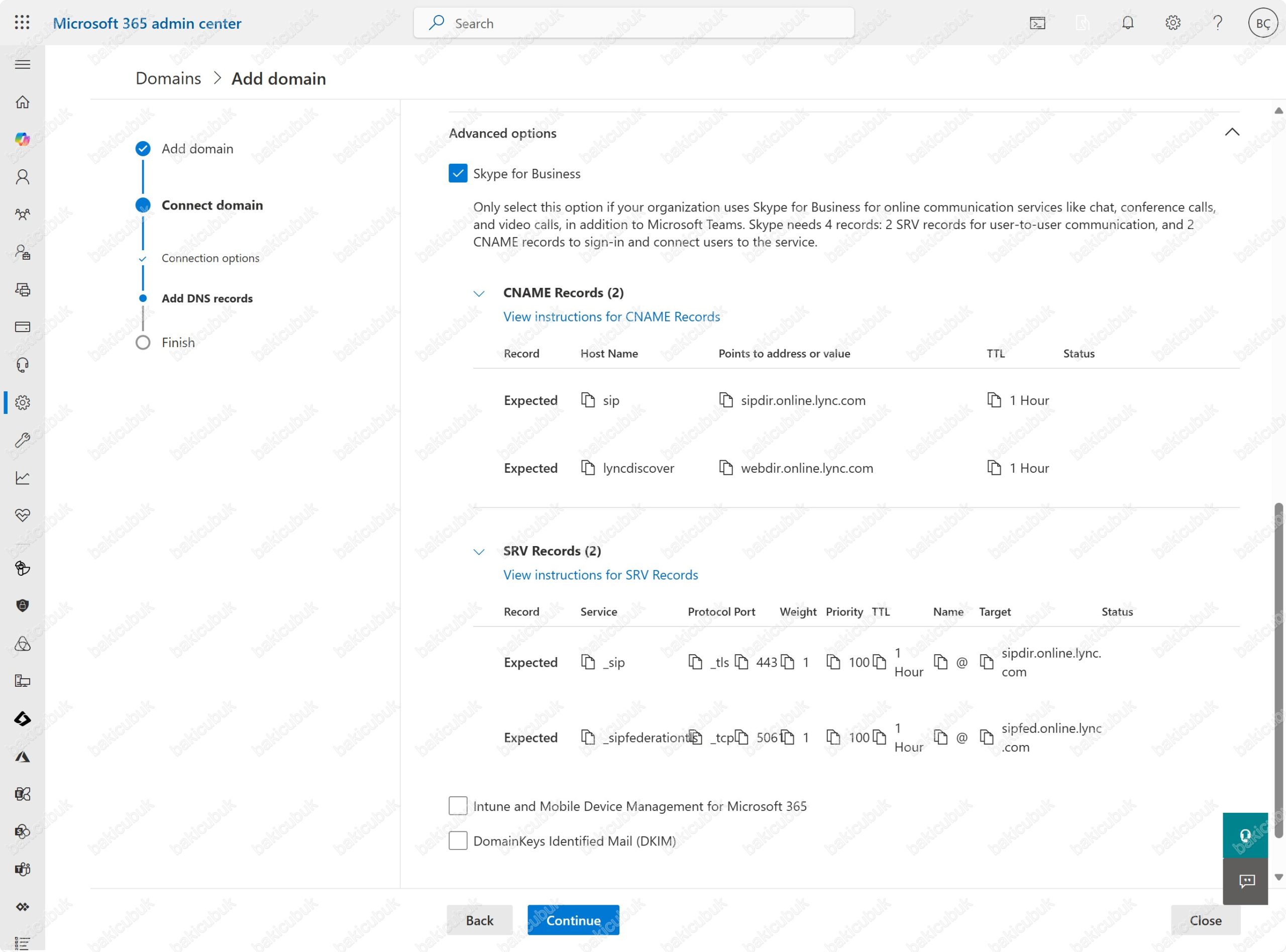Collapse the SRV Records section
1286x952 pixels.
click(479, 552)
